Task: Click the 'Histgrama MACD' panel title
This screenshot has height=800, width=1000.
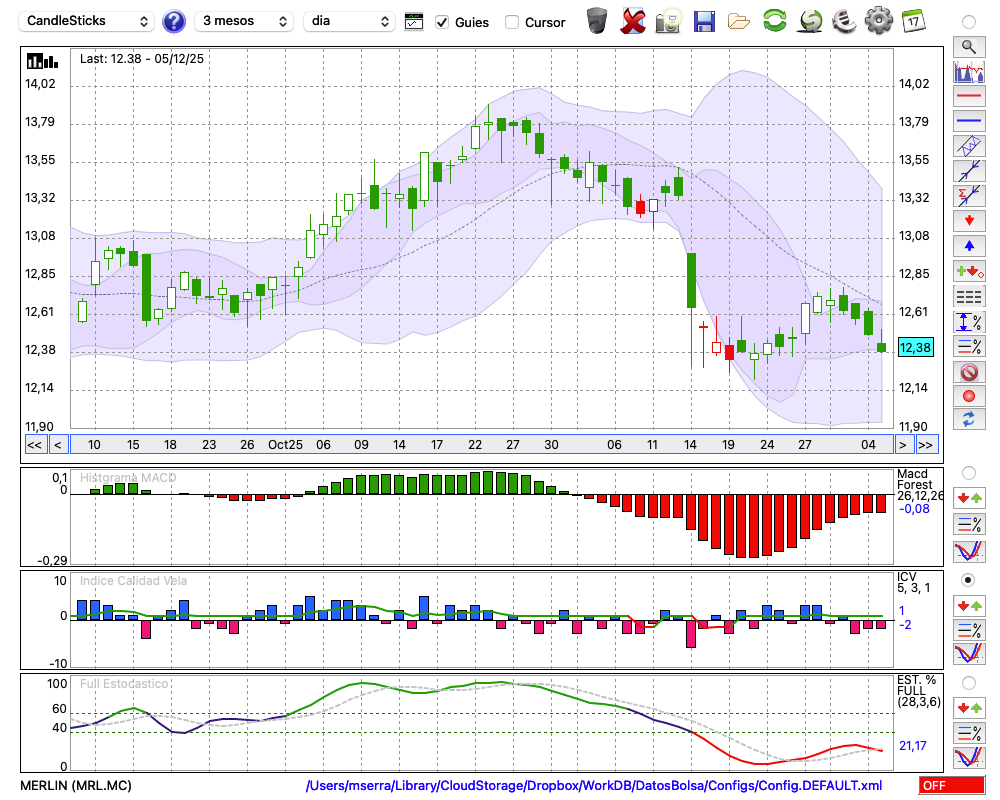Action: coord(128,478)
